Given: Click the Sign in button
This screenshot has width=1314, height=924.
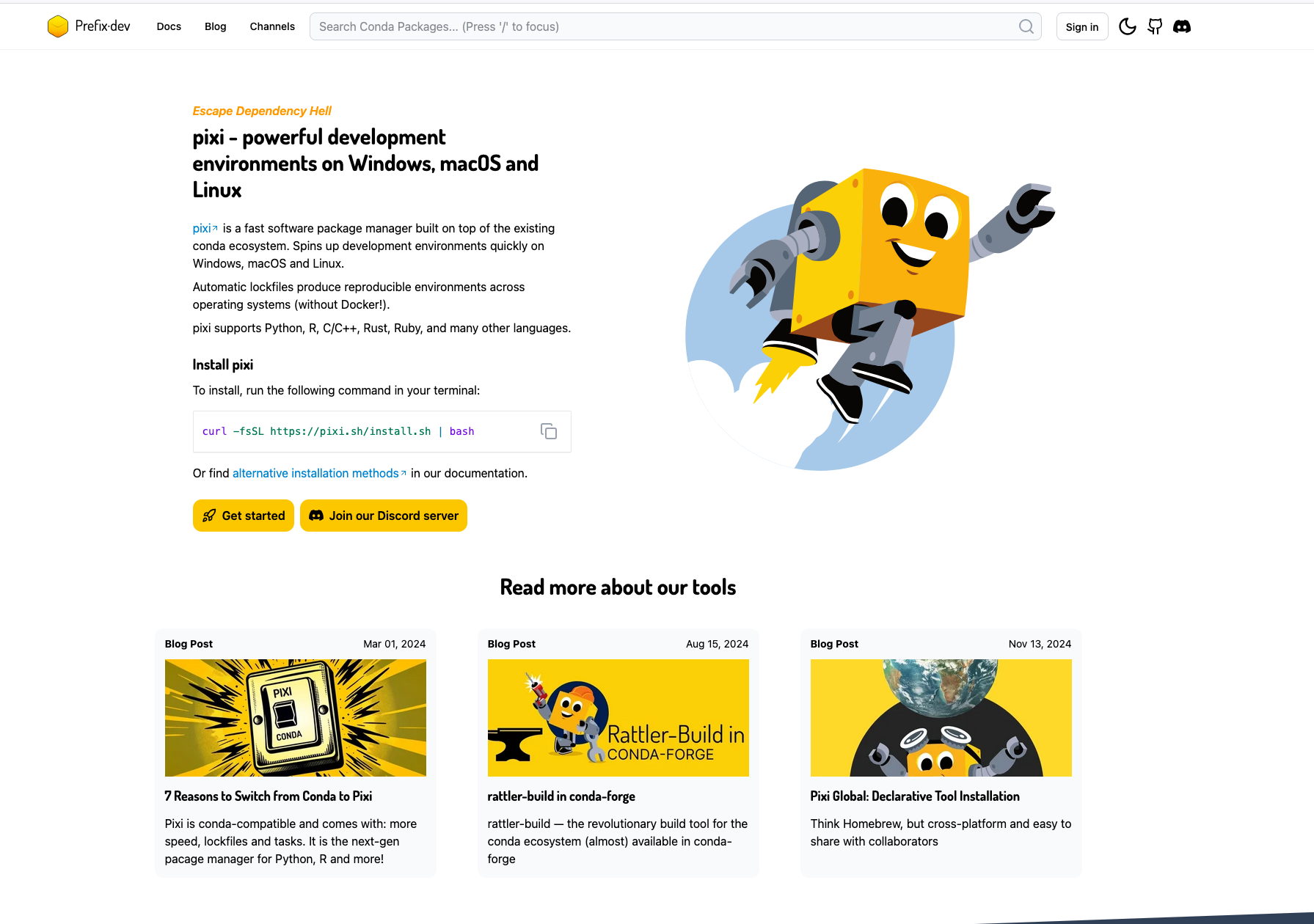Looking at the screenshot, I should click(1082, 26).
